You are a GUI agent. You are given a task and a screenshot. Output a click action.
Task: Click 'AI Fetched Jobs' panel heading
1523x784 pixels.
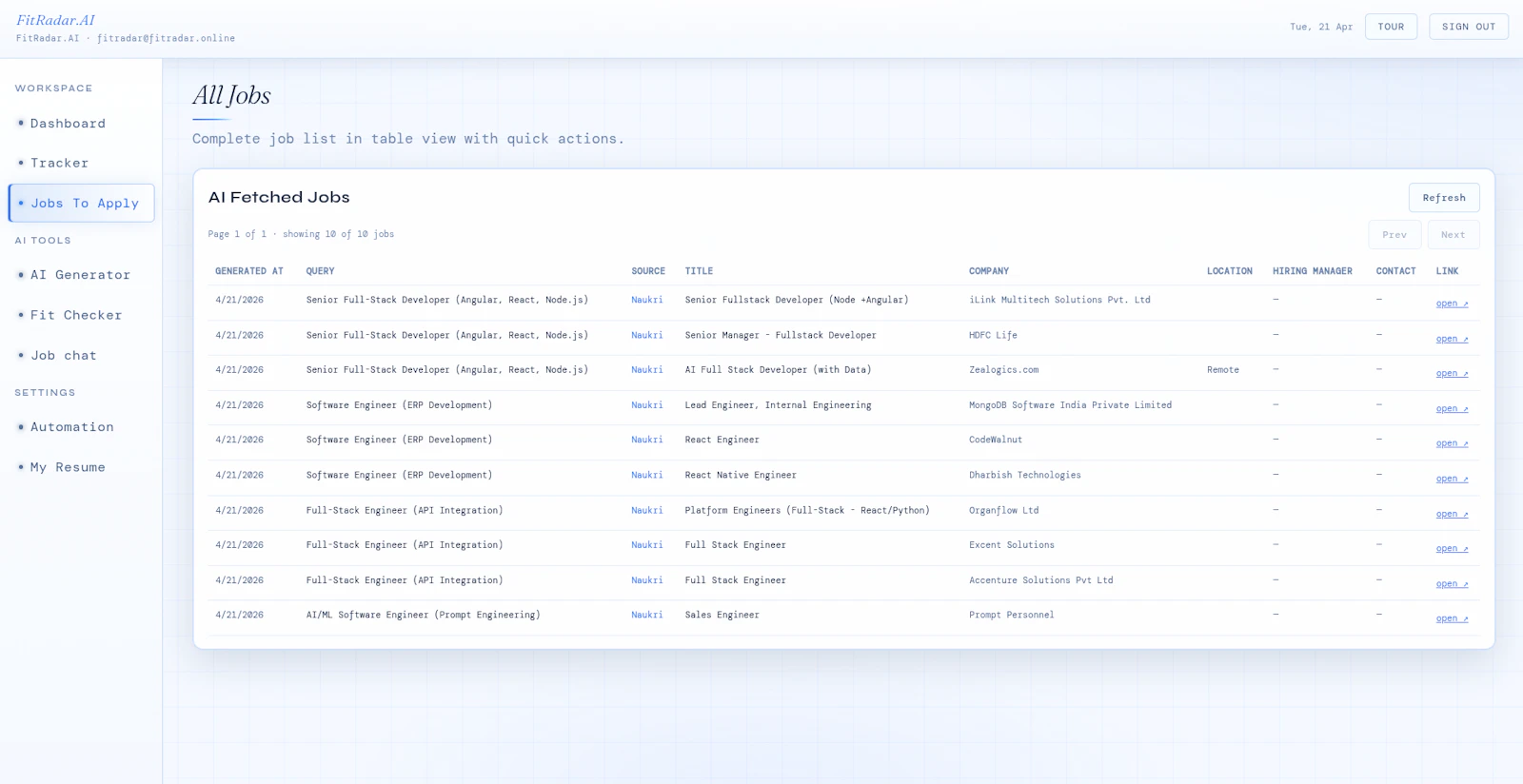pos(279,197)
